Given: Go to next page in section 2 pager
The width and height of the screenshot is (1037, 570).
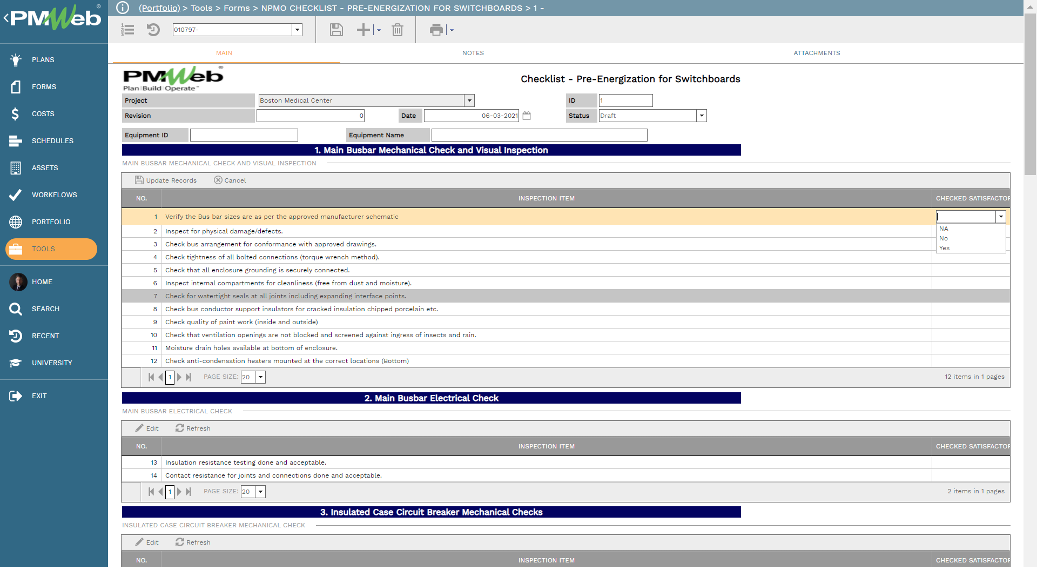Looking at the screenshot, I should (179, 492).
